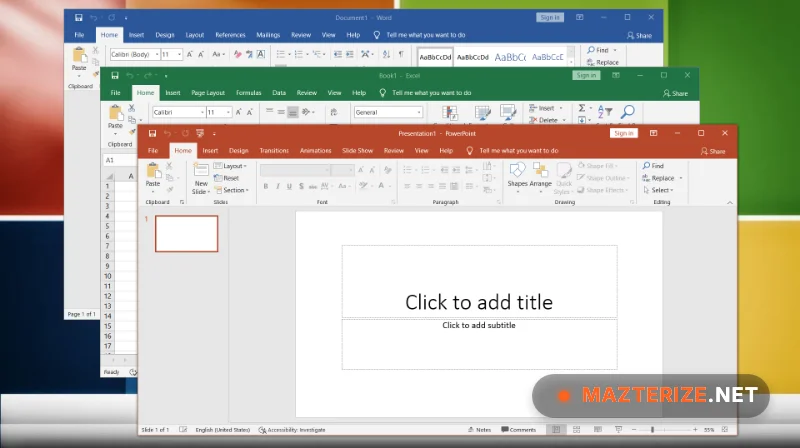Open Select dropdown in PowerPoint Editing group

click(x=658, y=190)
